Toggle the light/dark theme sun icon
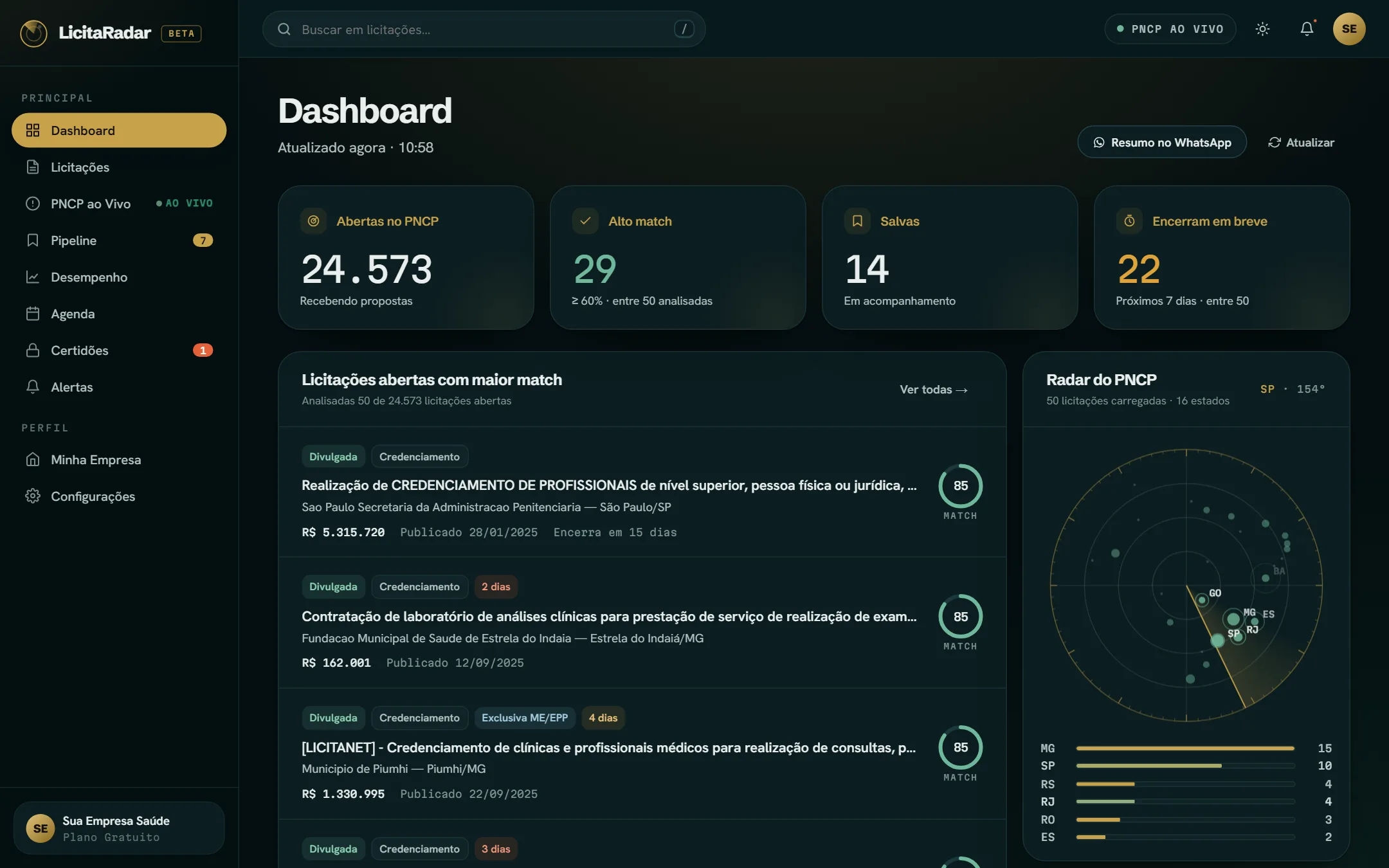Screen dimensions: 1389x868 click(x=1262, y=29)
